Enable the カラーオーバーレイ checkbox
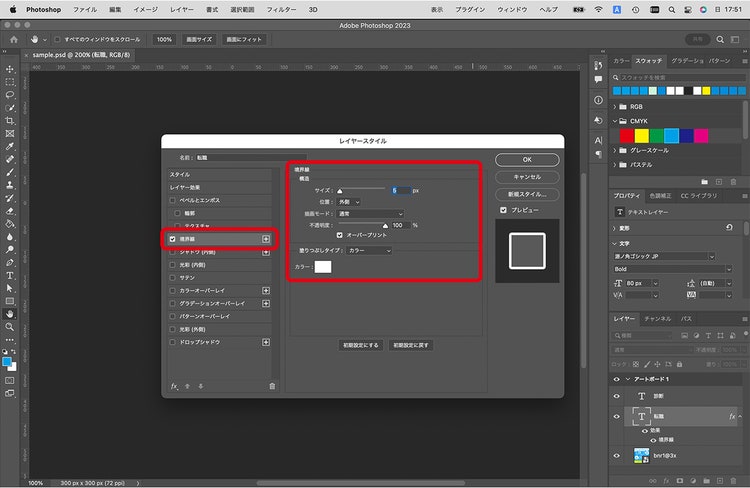 click(x=173, y=290)
